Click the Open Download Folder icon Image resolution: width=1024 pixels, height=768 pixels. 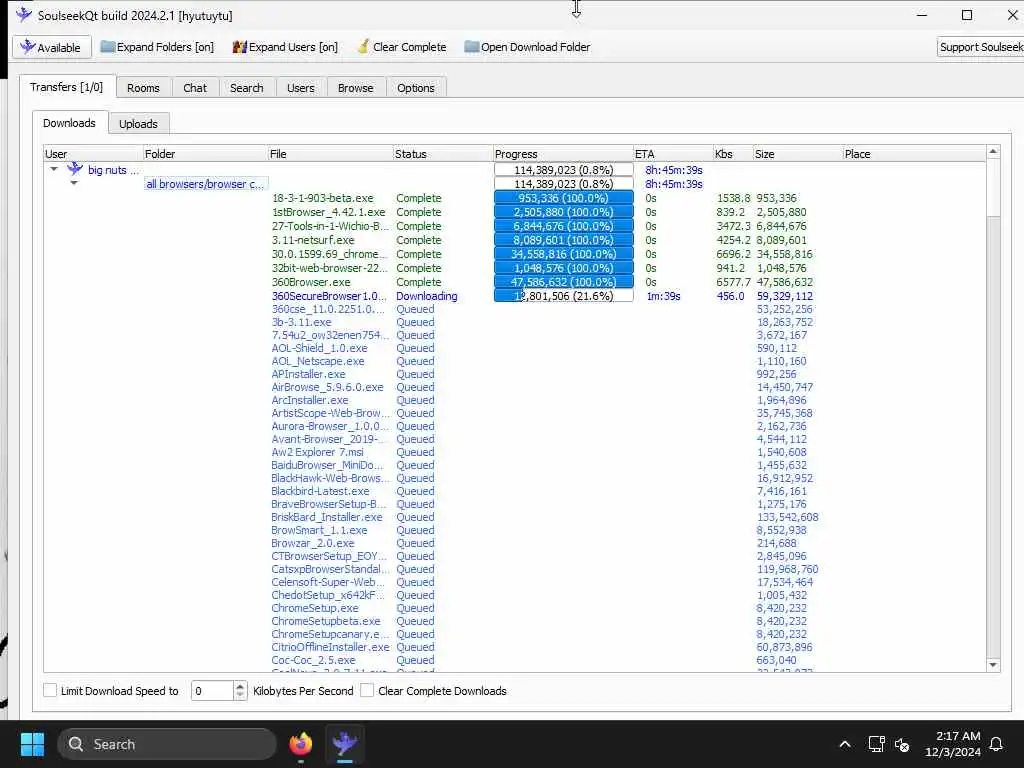[x=472, y=47]
